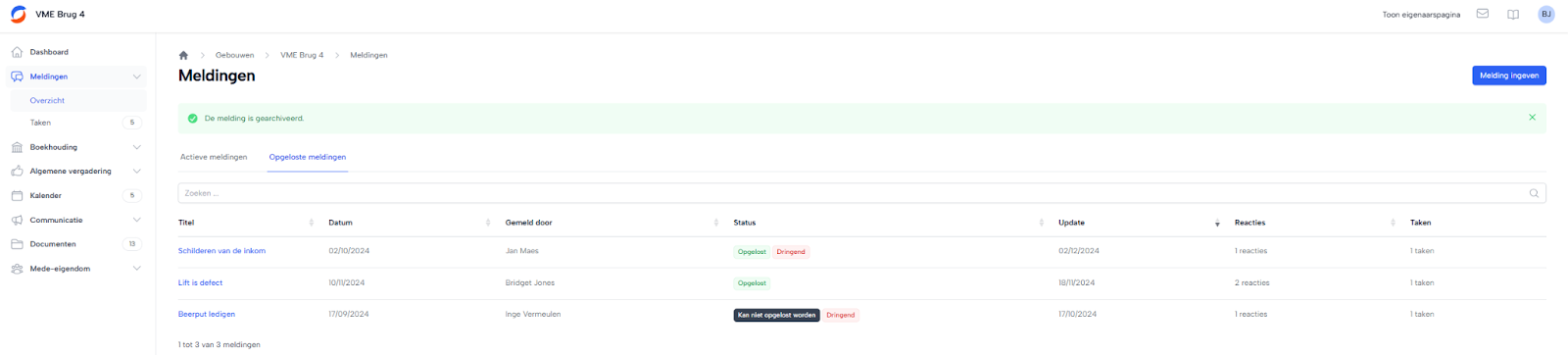Open Kalender in the sidebar
The height and width of the screenshot is (355, 1568).
(x=46, y=195)
